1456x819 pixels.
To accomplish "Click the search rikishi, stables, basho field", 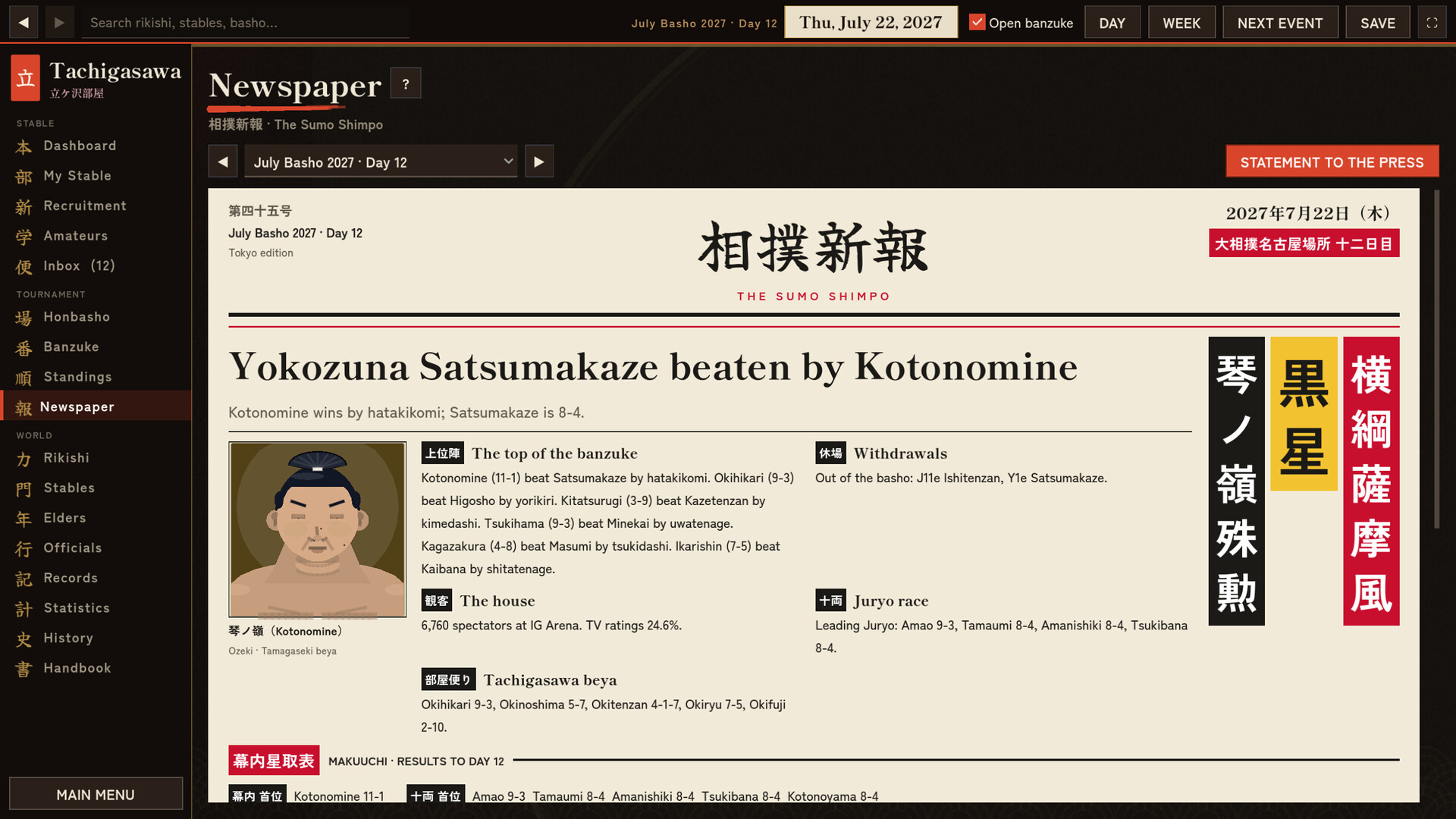I will [246, 23].
